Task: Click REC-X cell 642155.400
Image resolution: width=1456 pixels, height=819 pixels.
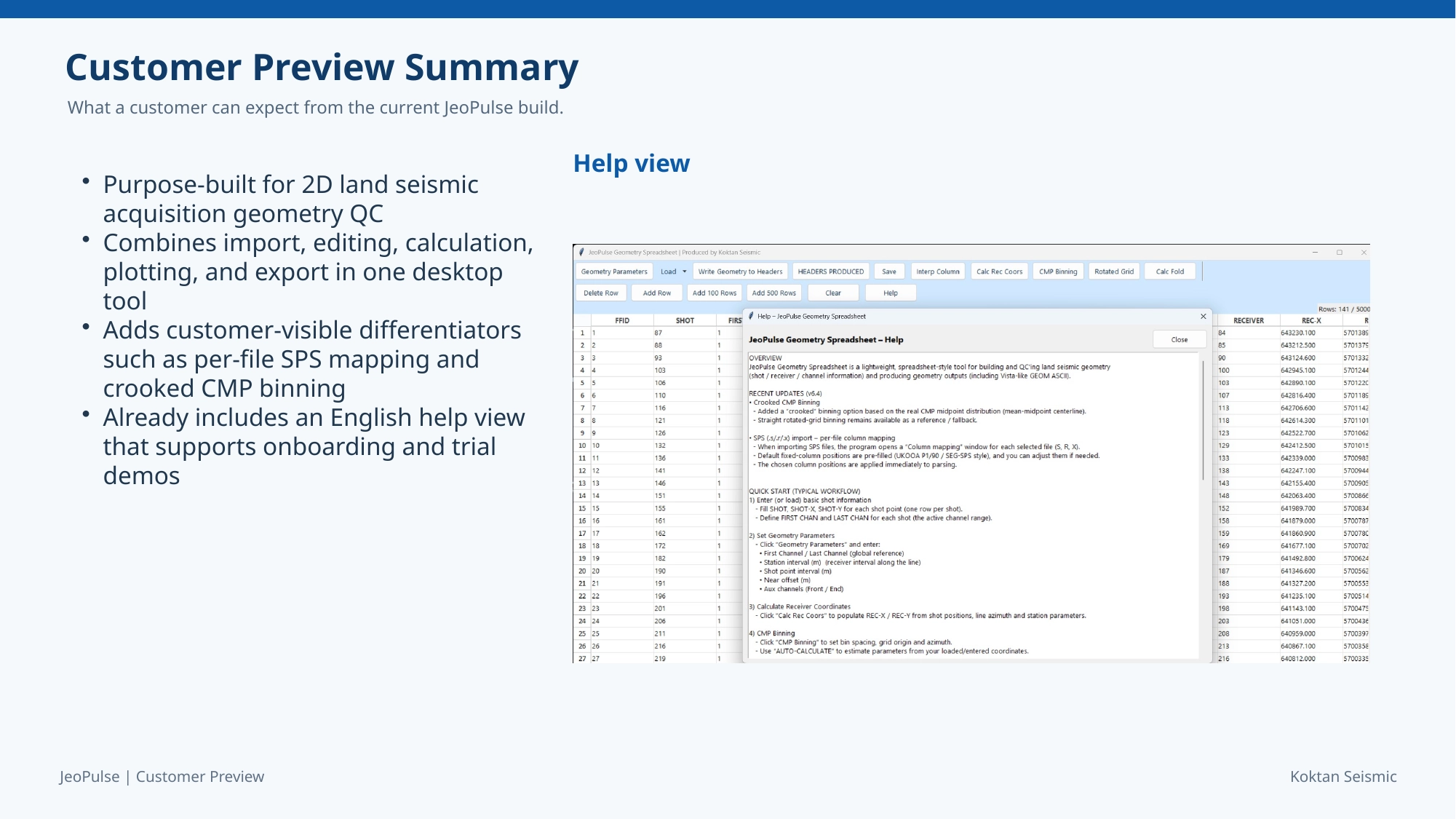Action: pyautogui.click(x=1311, y=483)
